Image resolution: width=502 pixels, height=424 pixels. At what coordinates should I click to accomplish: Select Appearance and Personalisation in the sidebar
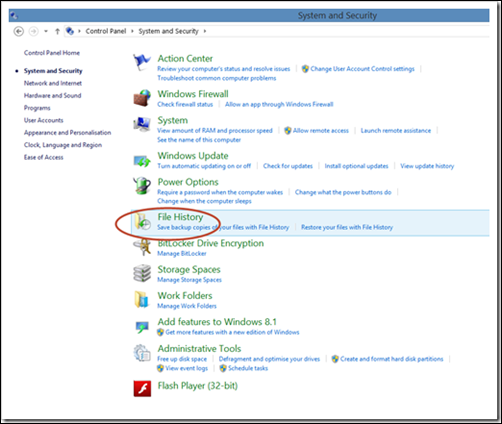tap(67, 132)
